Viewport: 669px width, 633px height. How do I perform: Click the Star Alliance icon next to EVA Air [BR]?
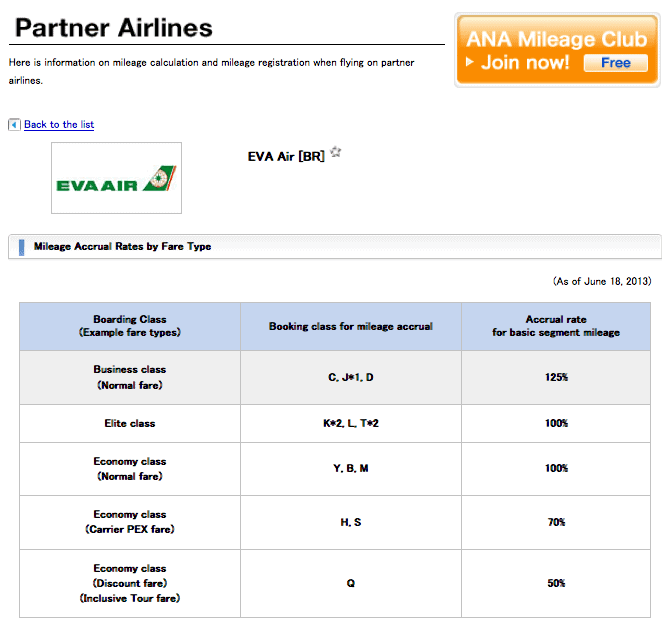click(336, 152)
